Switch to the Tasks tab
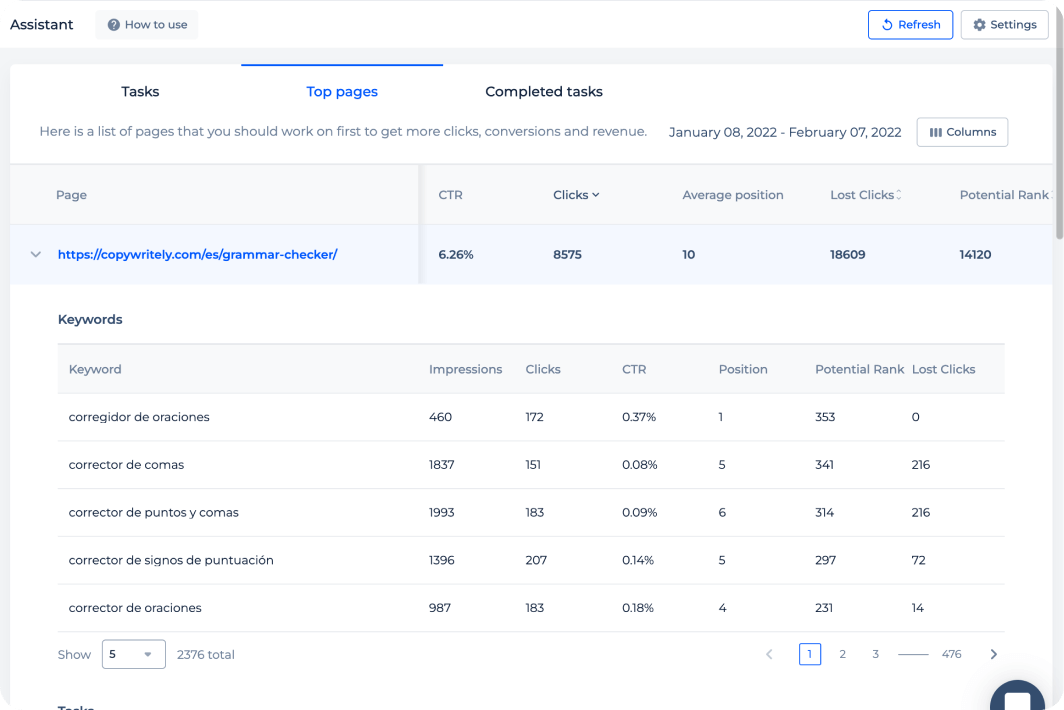This screenshot has width=1064, height=710. (140, 92)
